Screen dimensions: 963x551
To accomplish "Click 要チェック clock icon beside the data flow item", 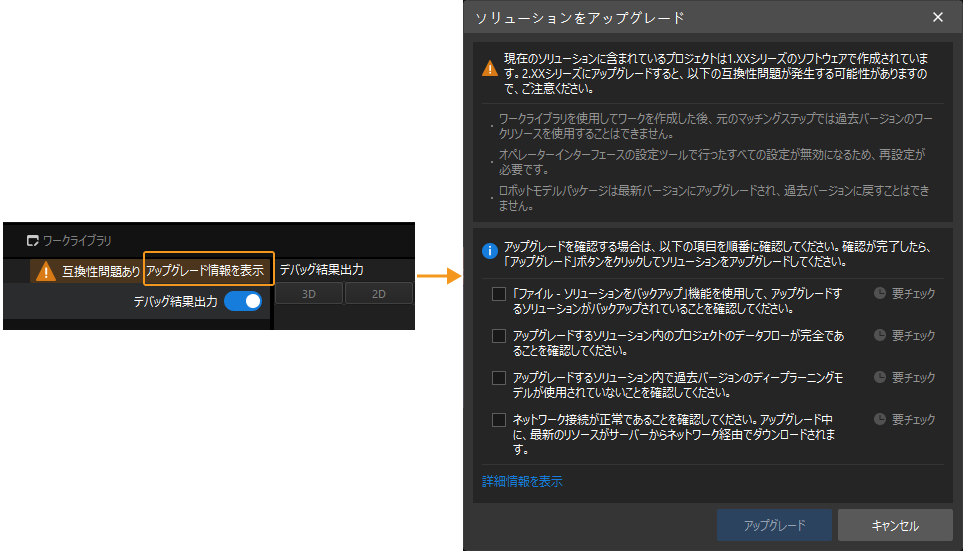I will click(879, 335).
